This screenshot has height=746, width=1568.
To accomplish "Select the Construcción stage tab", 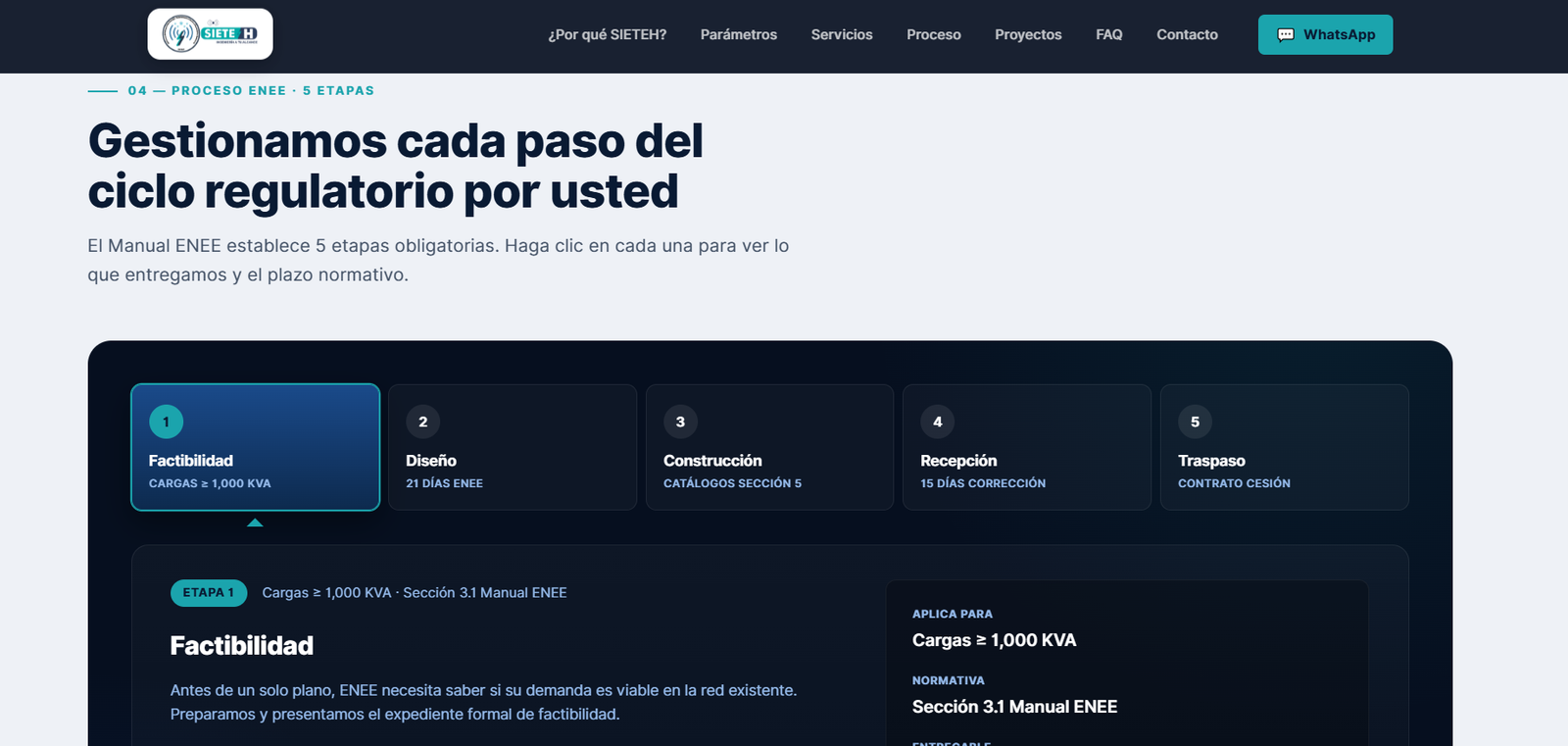I will (x=769, y=447).
